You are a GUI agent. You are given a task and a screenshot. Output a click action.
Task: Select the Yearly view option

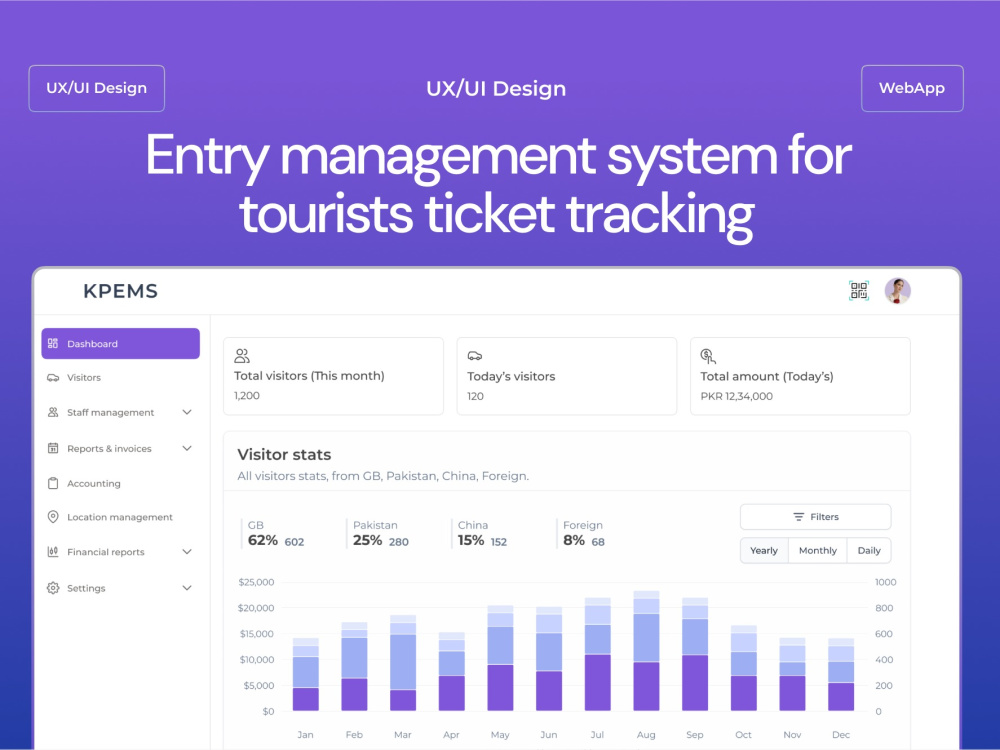[764, 550]
